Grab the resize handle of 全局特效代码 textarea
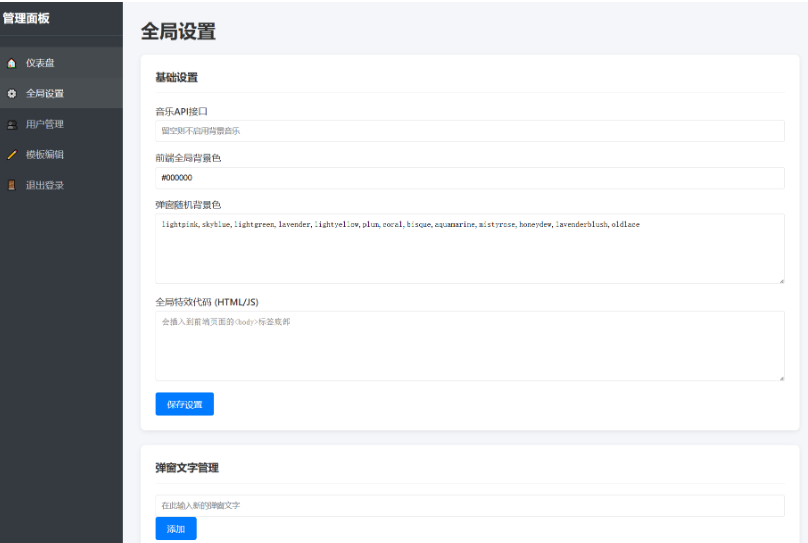808x543 pixels. (781, 378)
